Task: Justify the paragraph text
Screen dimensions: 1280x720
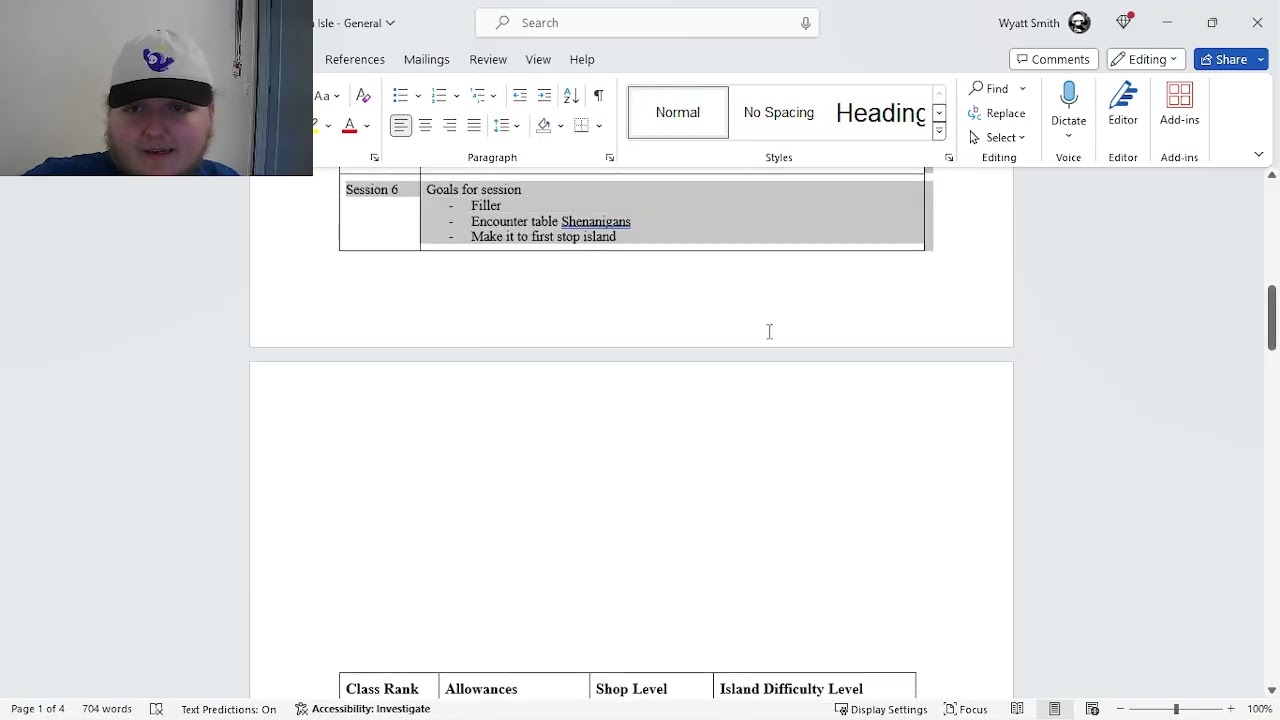Action: (x=474, y=125)
